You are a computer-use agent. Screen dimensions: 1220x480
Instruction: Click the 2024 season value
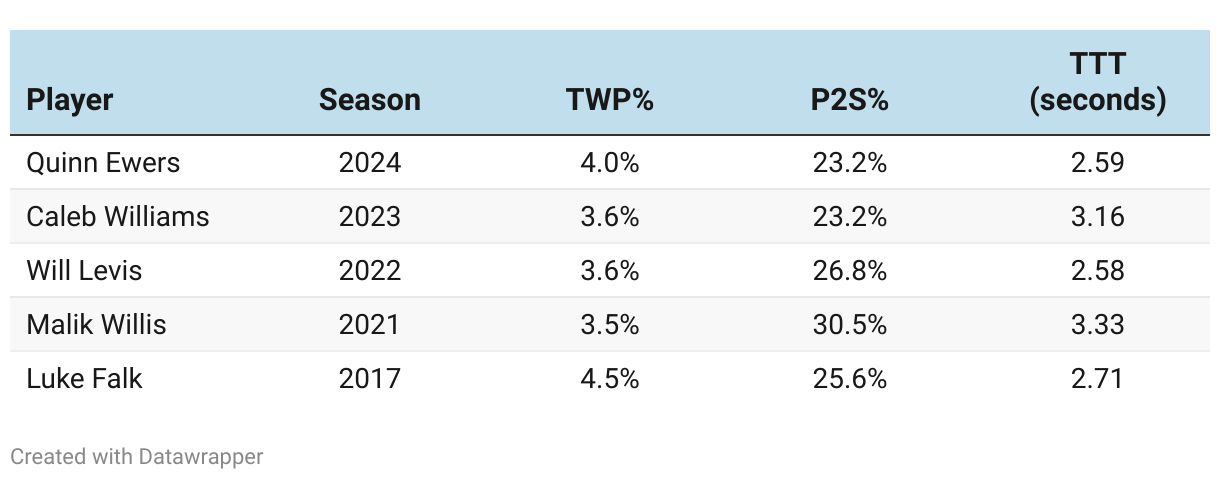[370, 162]
